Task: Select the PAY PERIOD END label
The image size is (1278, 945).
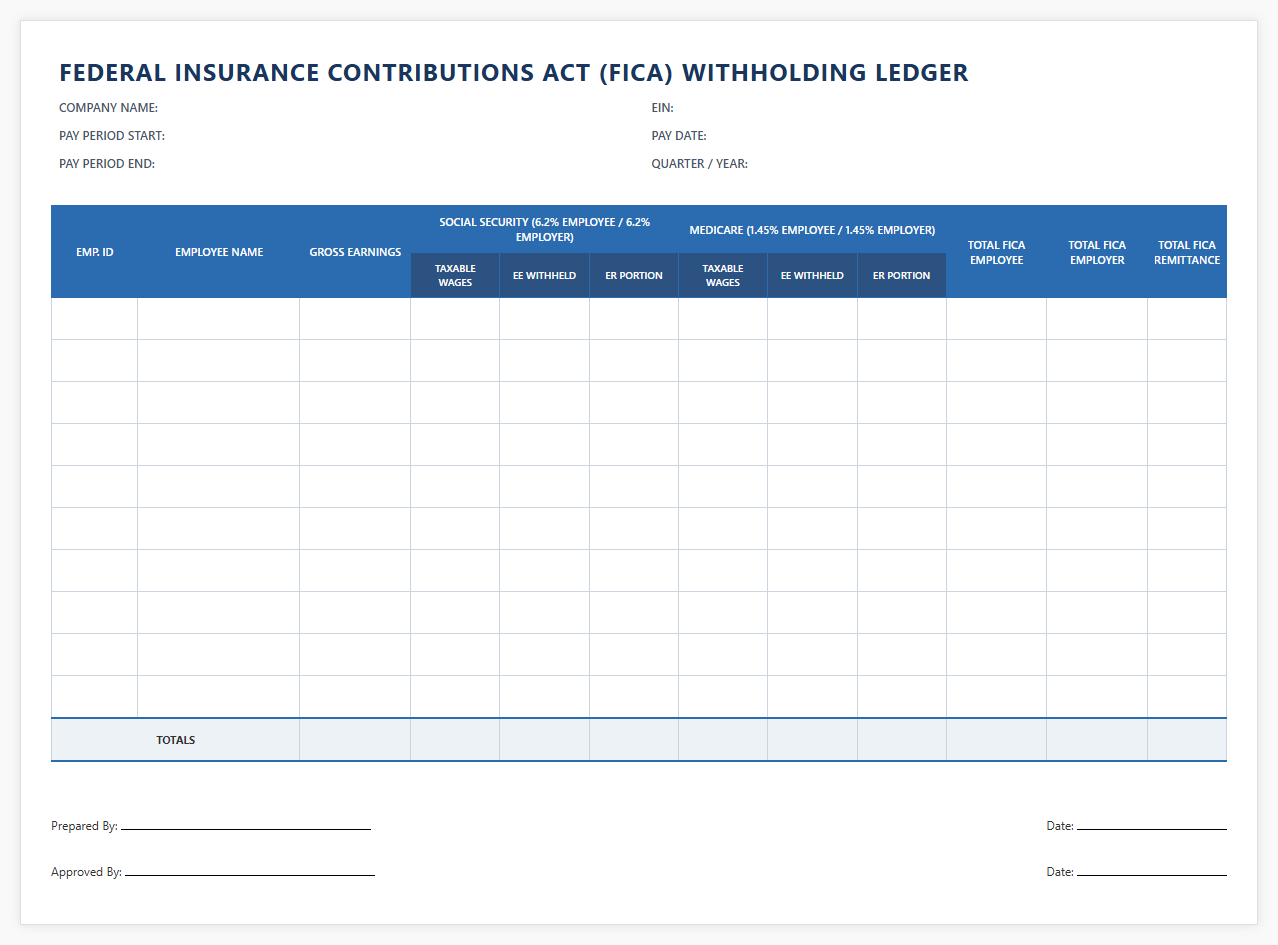Action: click(x=107, y=164)
